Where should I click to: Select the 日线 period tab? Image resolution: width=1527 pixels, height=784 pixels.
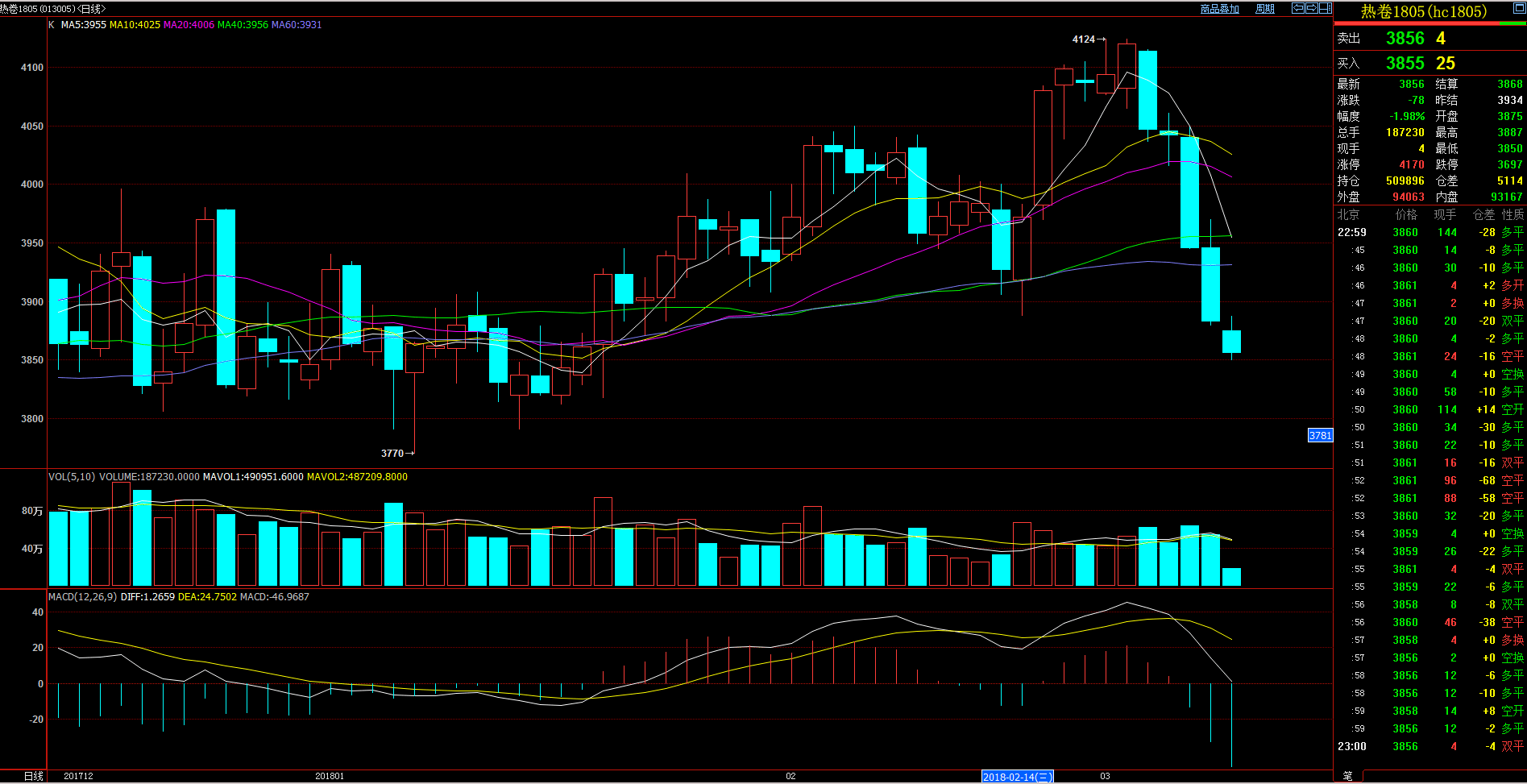pyautogui.click(x=34, y=776)
